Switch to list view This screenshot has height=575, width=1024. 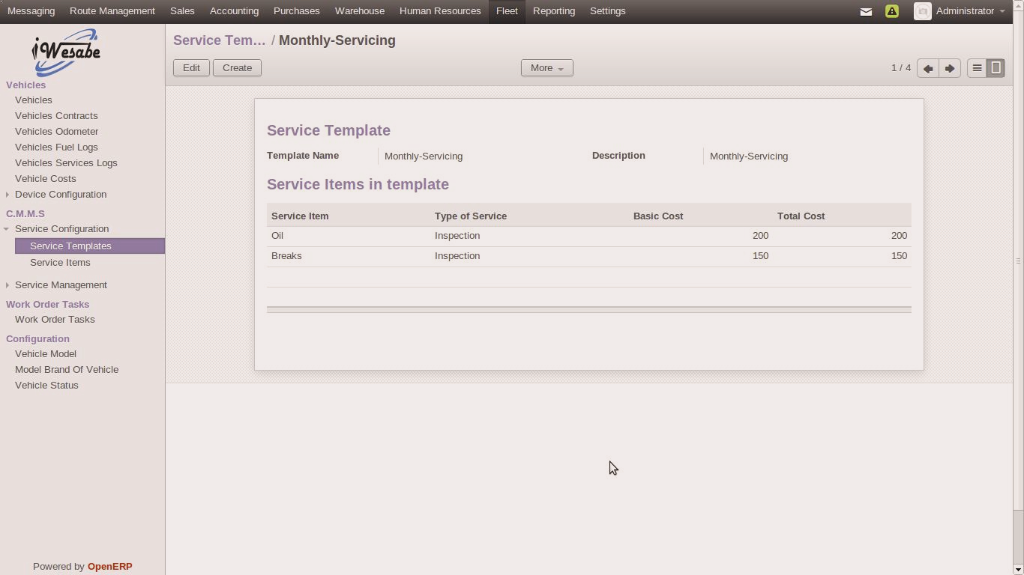[977, 68]
